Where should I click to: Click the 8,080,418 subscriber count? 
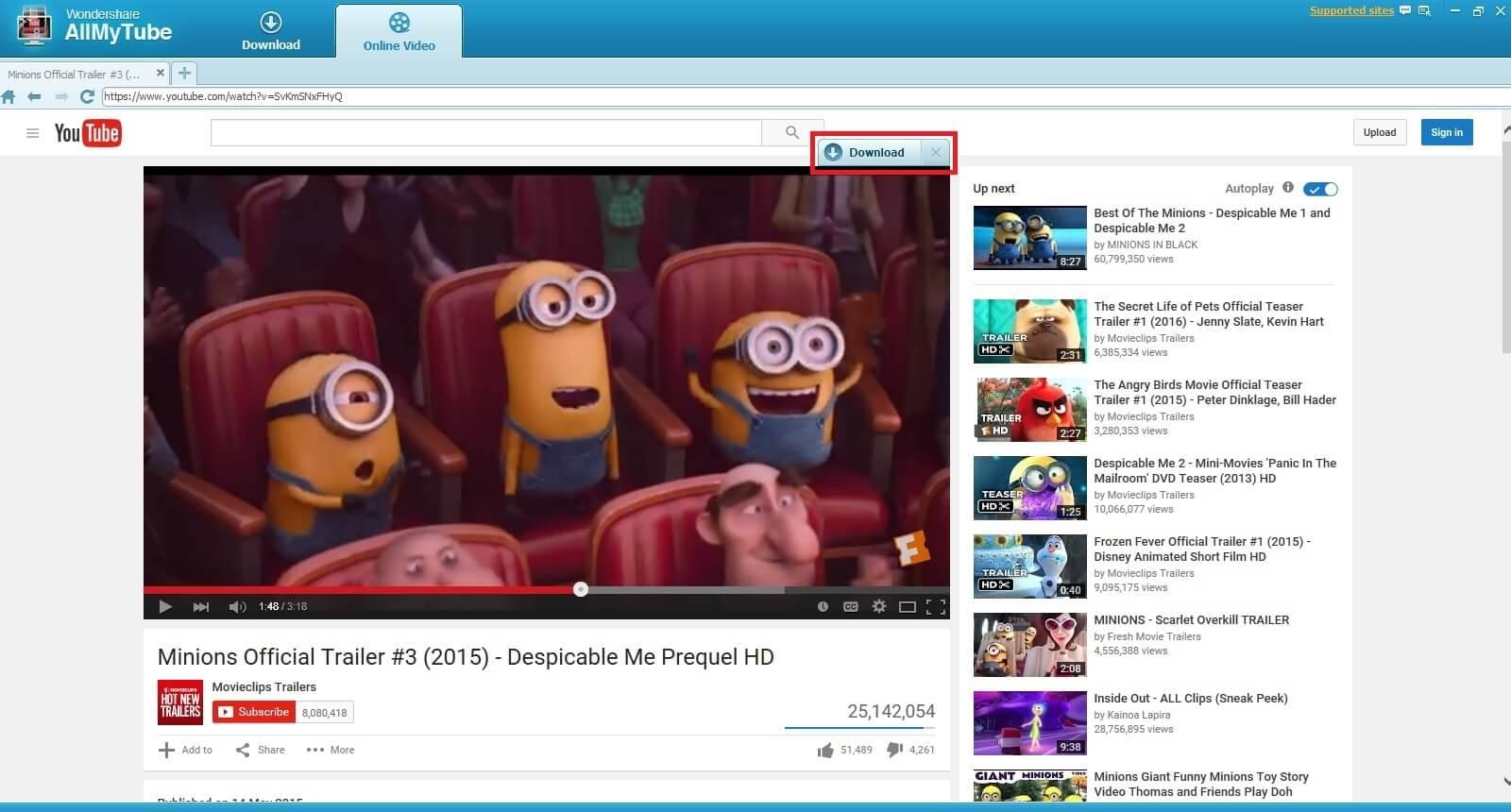[x=325, y=713]
